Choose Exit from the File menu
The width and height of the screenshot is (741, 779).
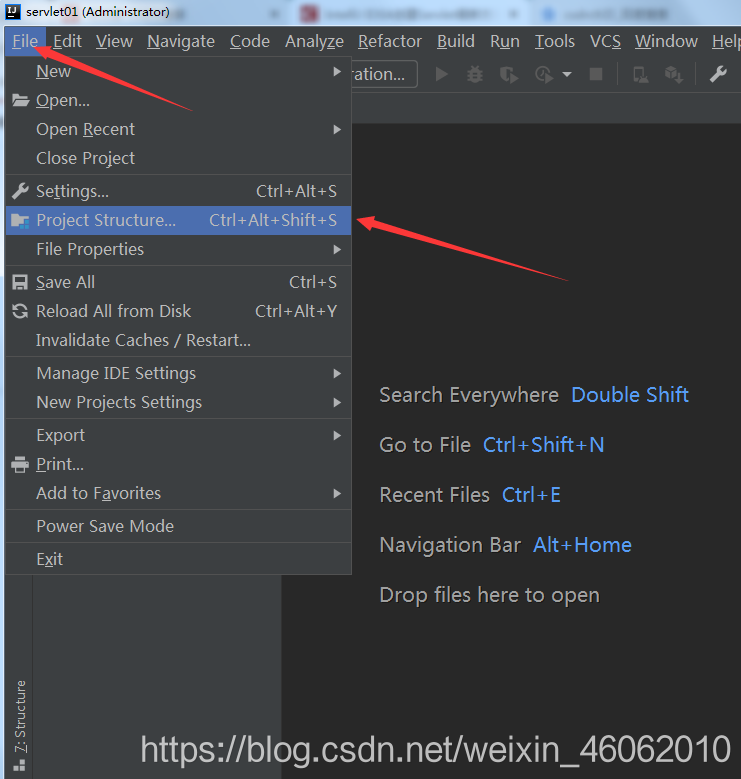[x=178, y=559]
